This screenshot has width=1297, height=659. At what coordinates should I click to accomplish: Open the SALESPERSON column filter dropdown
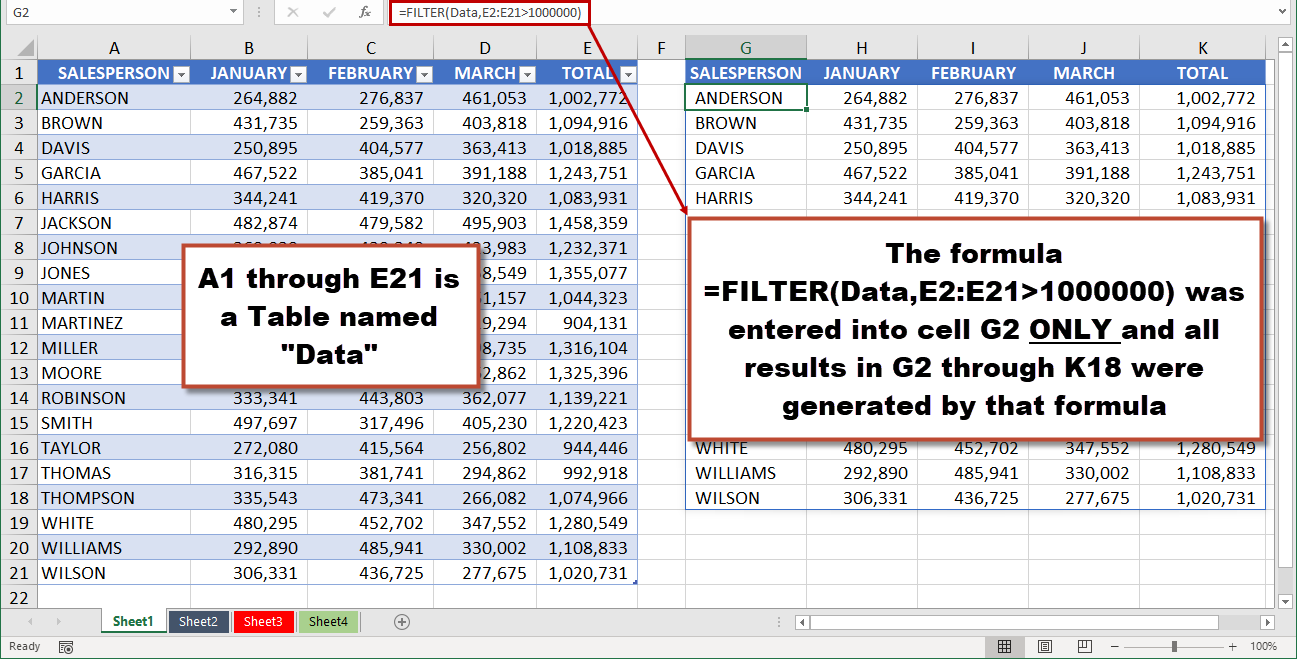click(181, 72)
